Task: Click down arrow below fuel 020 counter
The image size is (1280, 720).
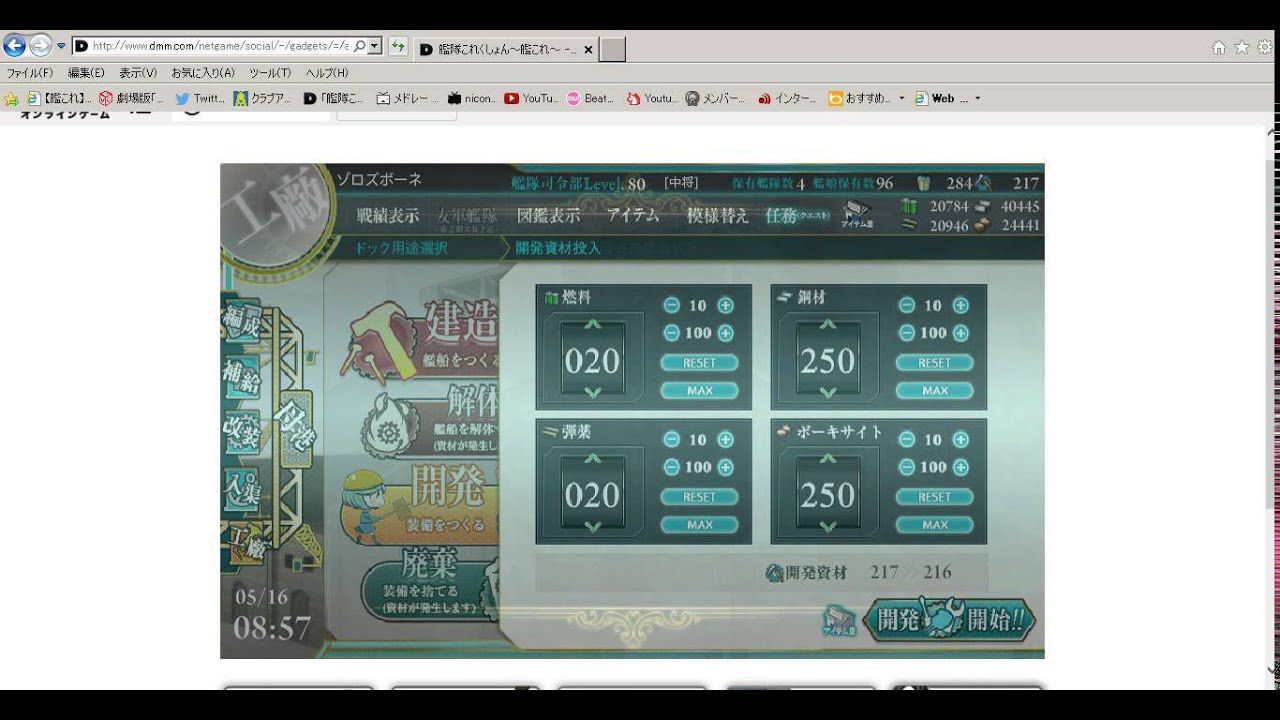Action: (x=592, y=392)
